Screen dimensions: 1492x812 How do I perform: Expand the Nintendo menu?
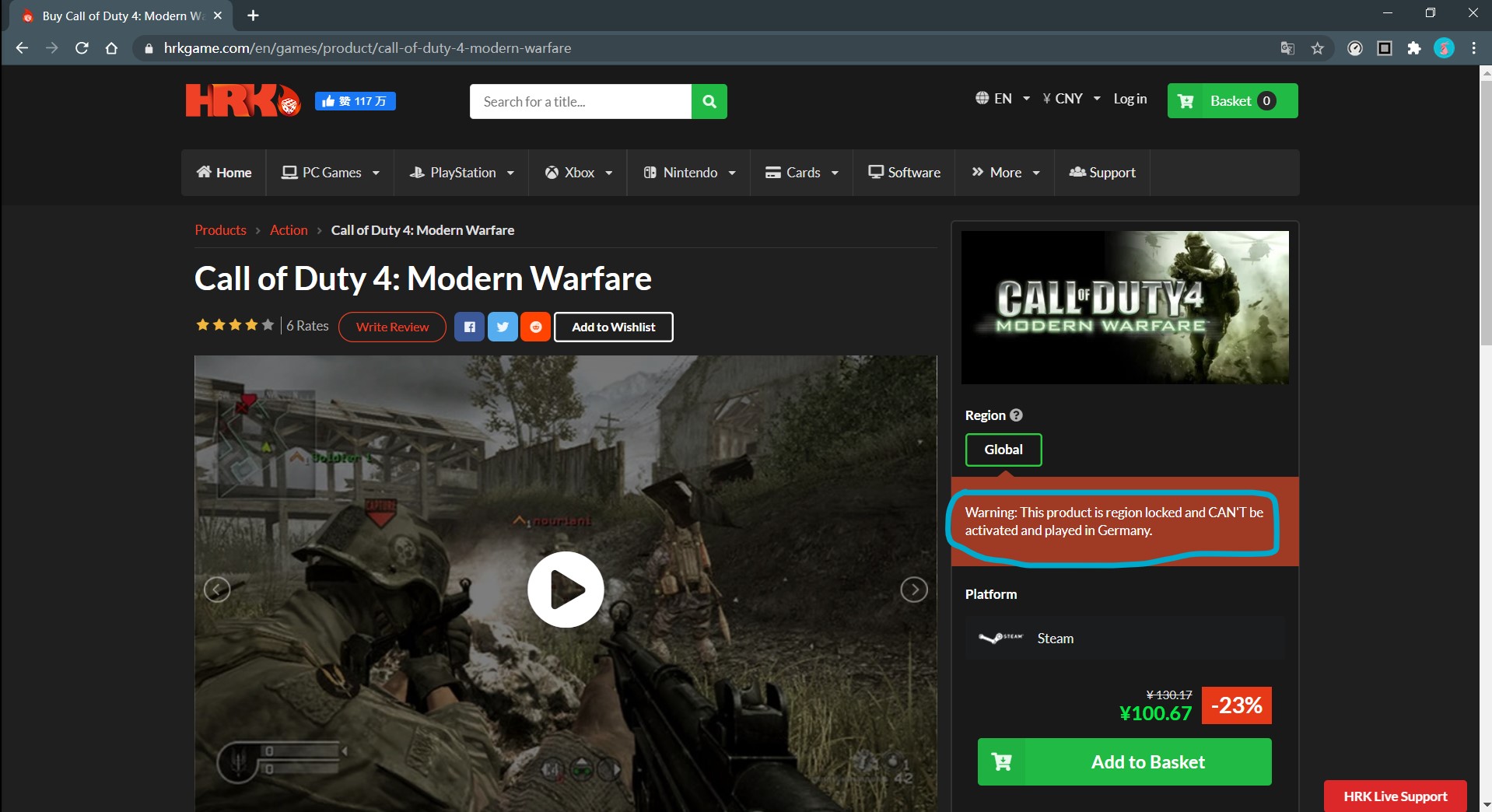pos(689,173)
